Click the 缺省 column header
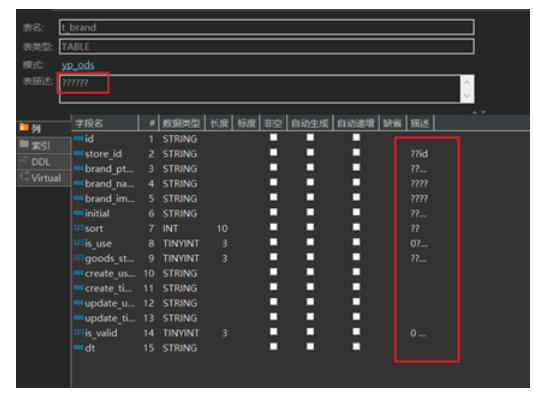The width and height of the screenshot is (533, 395). 393,123
